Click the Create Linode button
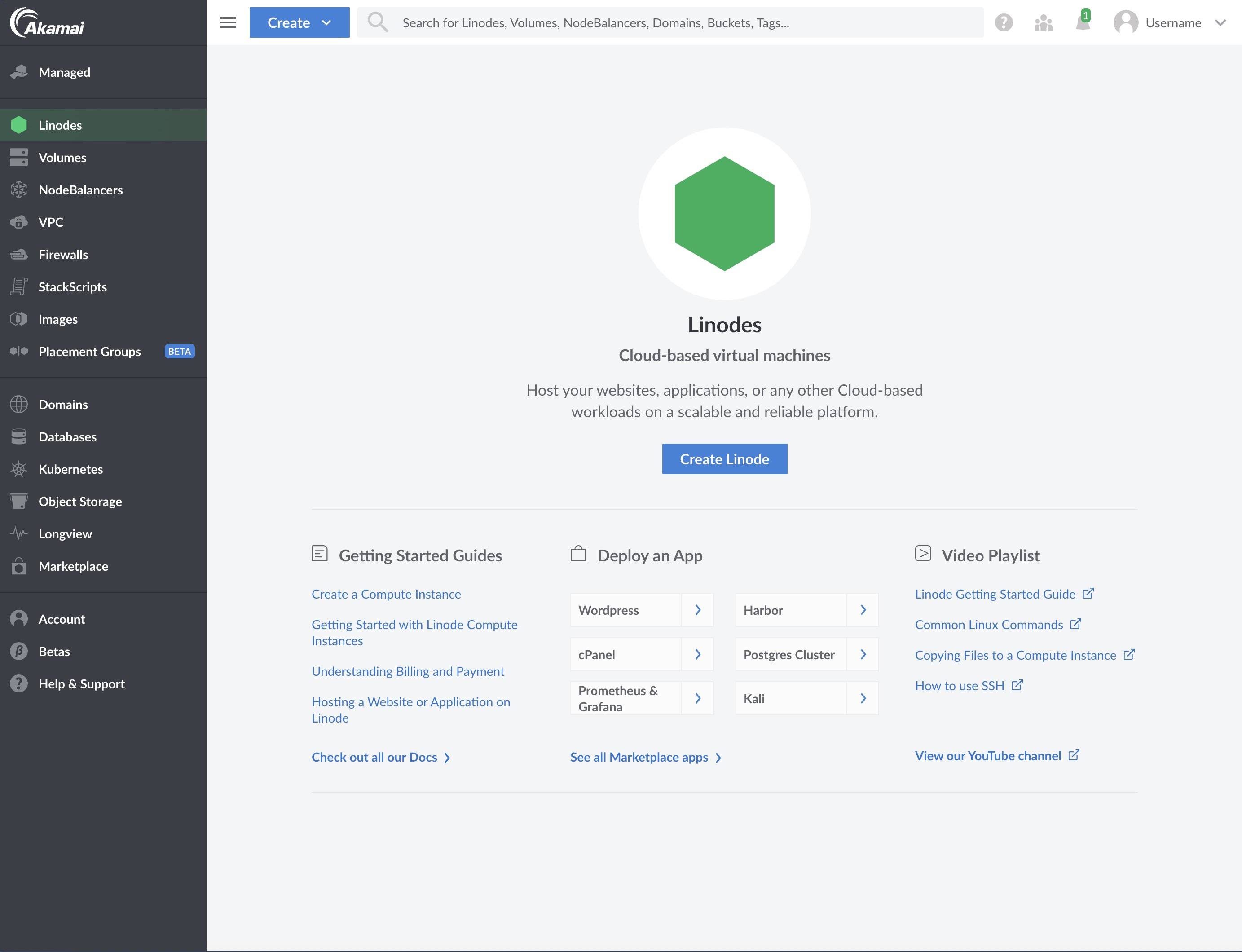This screenshot has width=1242, height=952. 724,458
